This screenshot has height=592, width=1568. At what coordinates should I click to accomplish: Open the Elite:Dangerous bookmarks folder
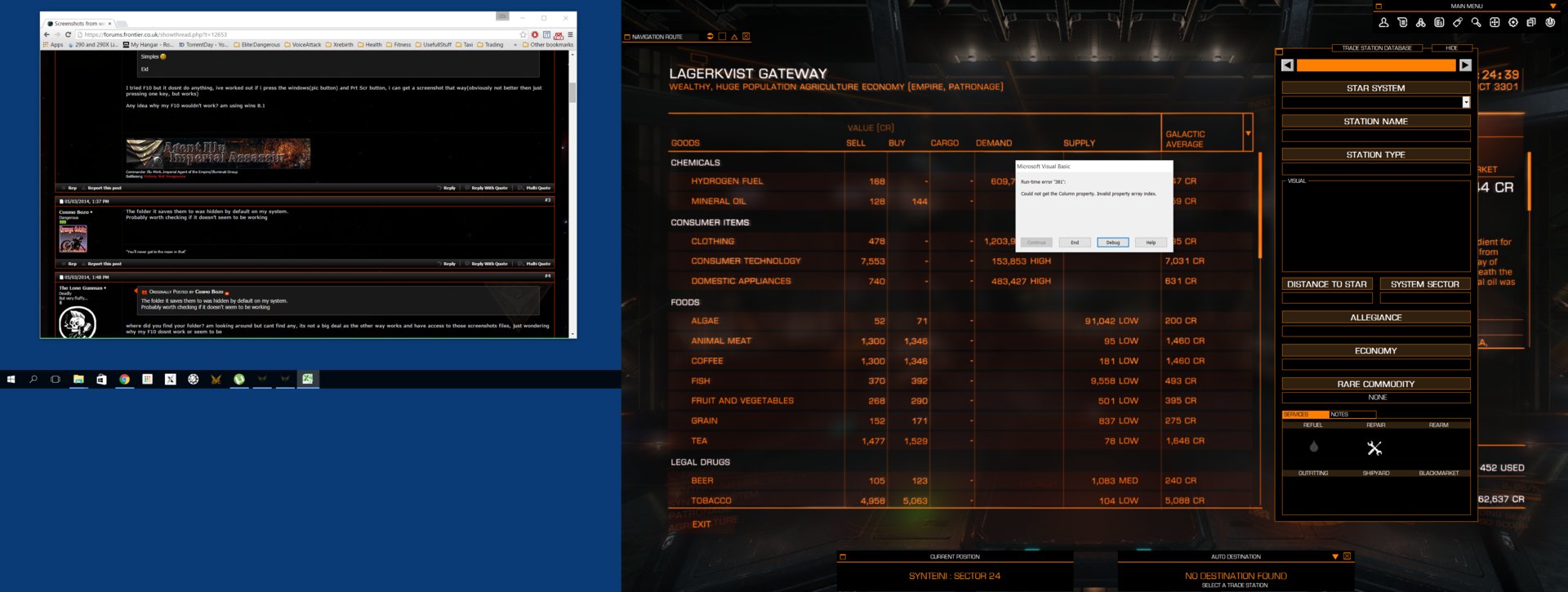[x=257, y=45]
